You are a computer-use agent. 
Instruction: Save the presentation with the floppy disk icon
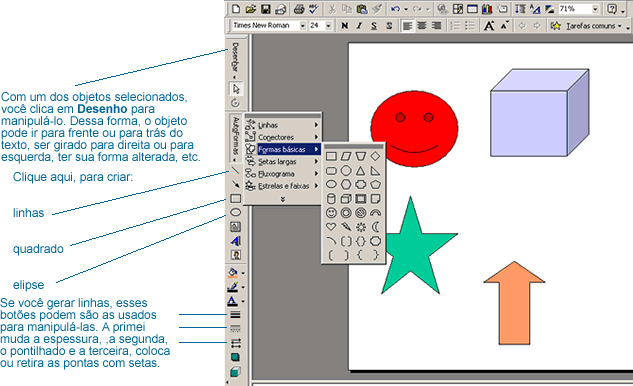(x=265, y=8)
